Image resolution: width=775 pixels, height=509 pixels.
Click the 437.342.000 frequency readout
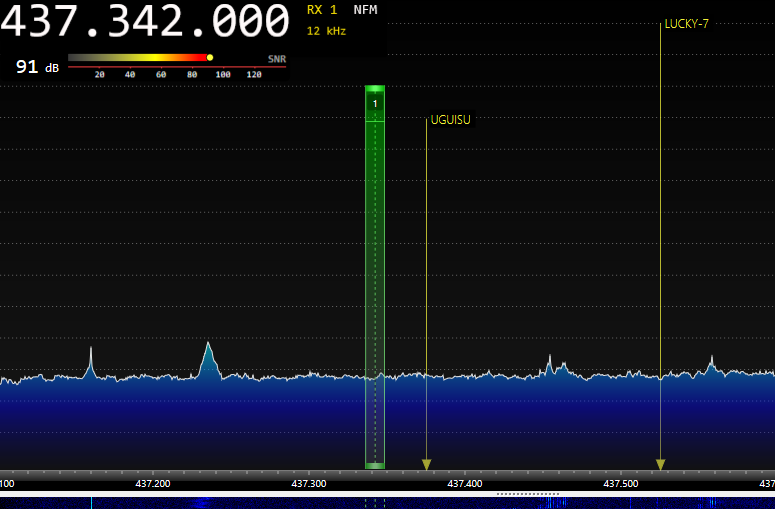click(x=145, y=21)
